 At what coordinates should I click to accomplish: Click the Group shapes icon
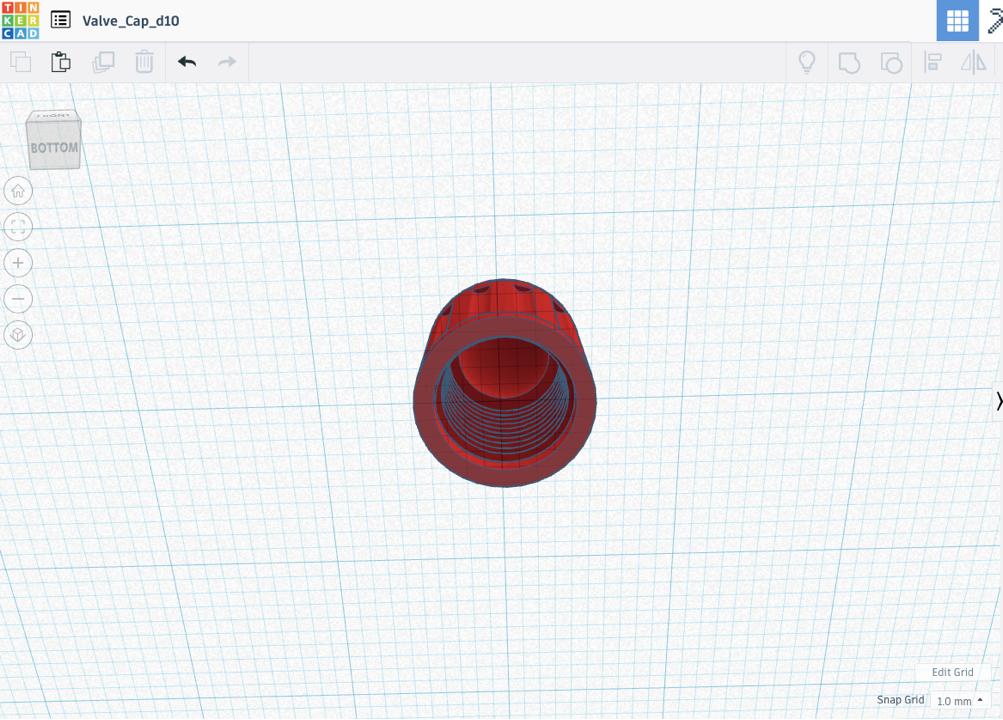[849, 63]
